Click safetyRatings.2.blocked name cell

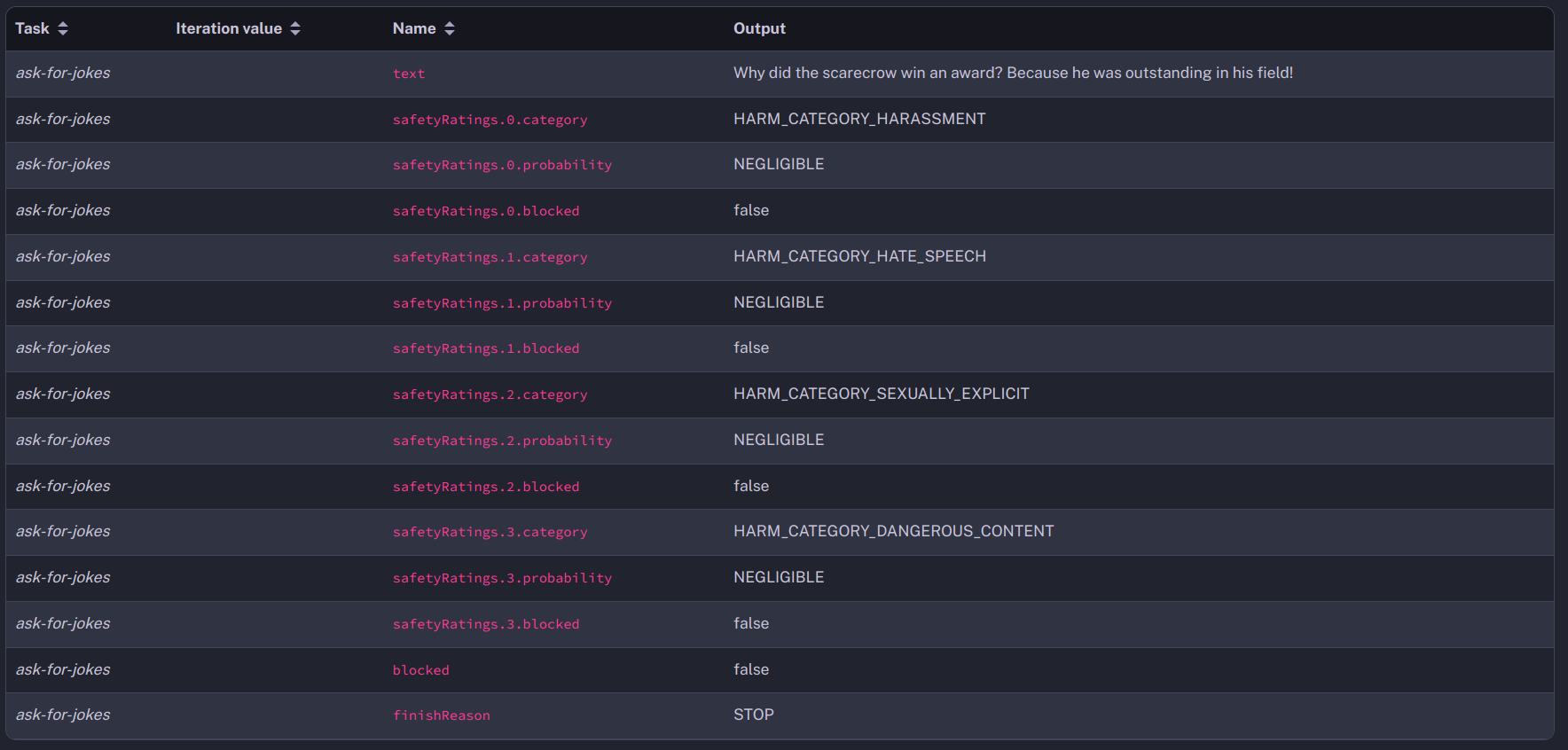486,487
